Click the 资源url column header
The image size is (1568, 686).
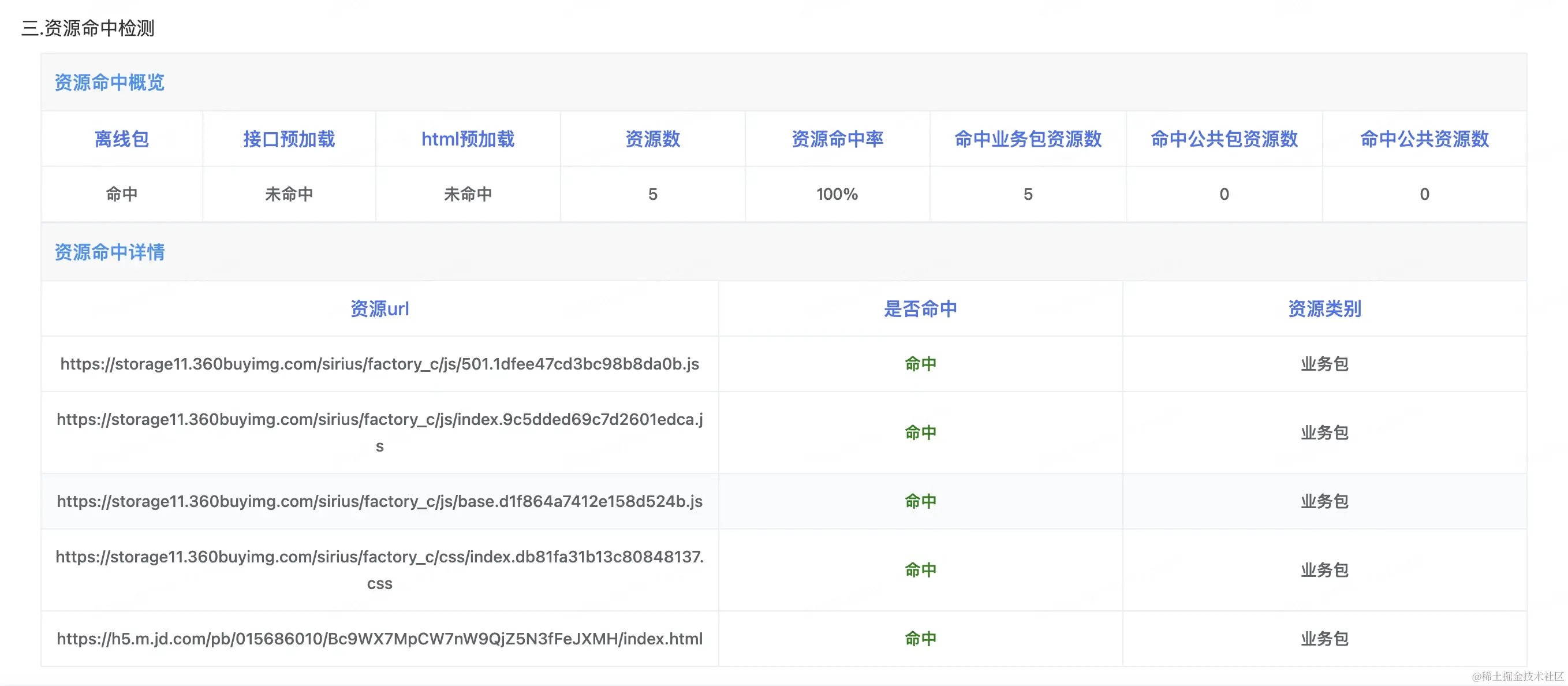tap(379, 308)
